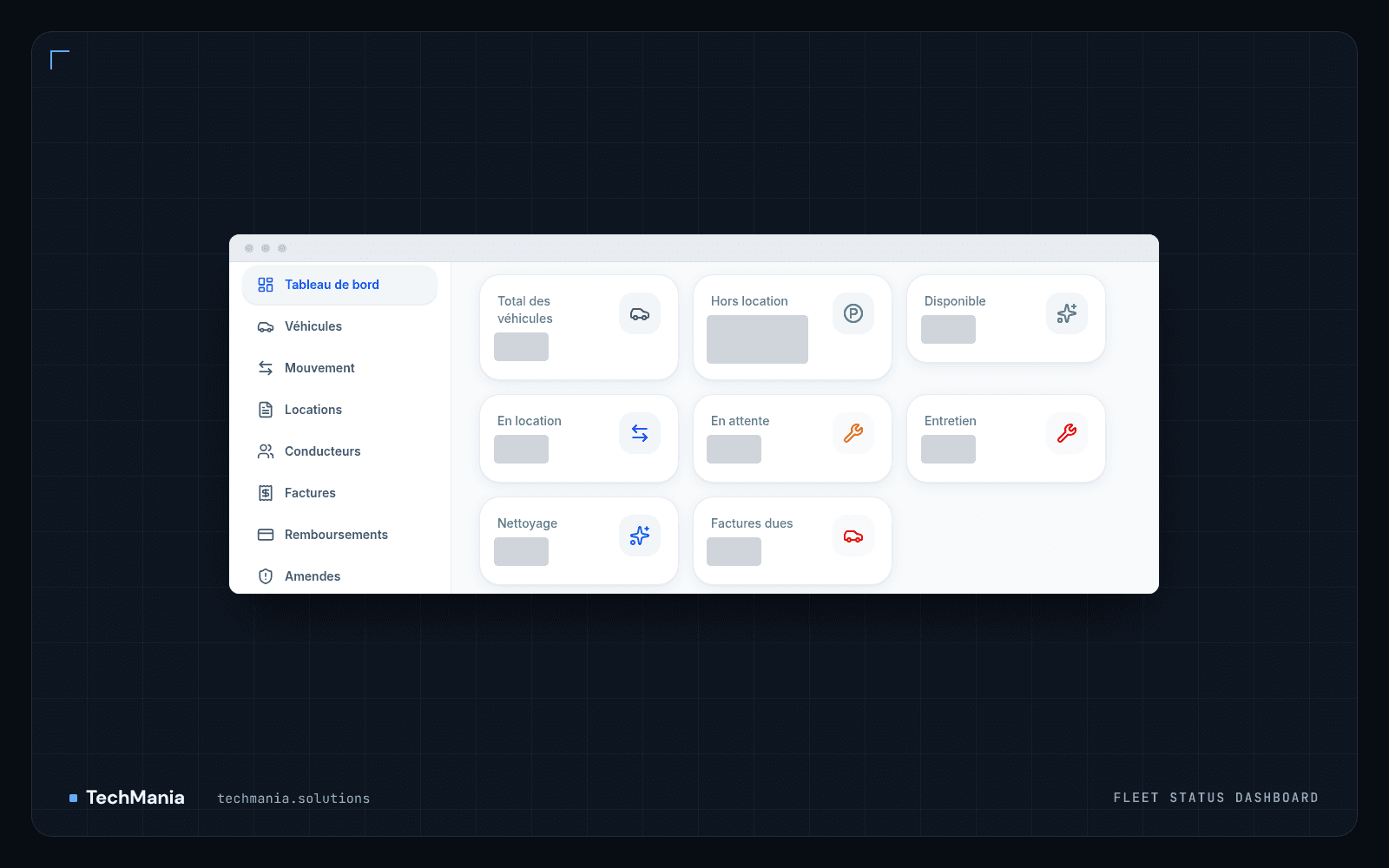Click orange wrench icon on En attente card

[x=853, y=433]
